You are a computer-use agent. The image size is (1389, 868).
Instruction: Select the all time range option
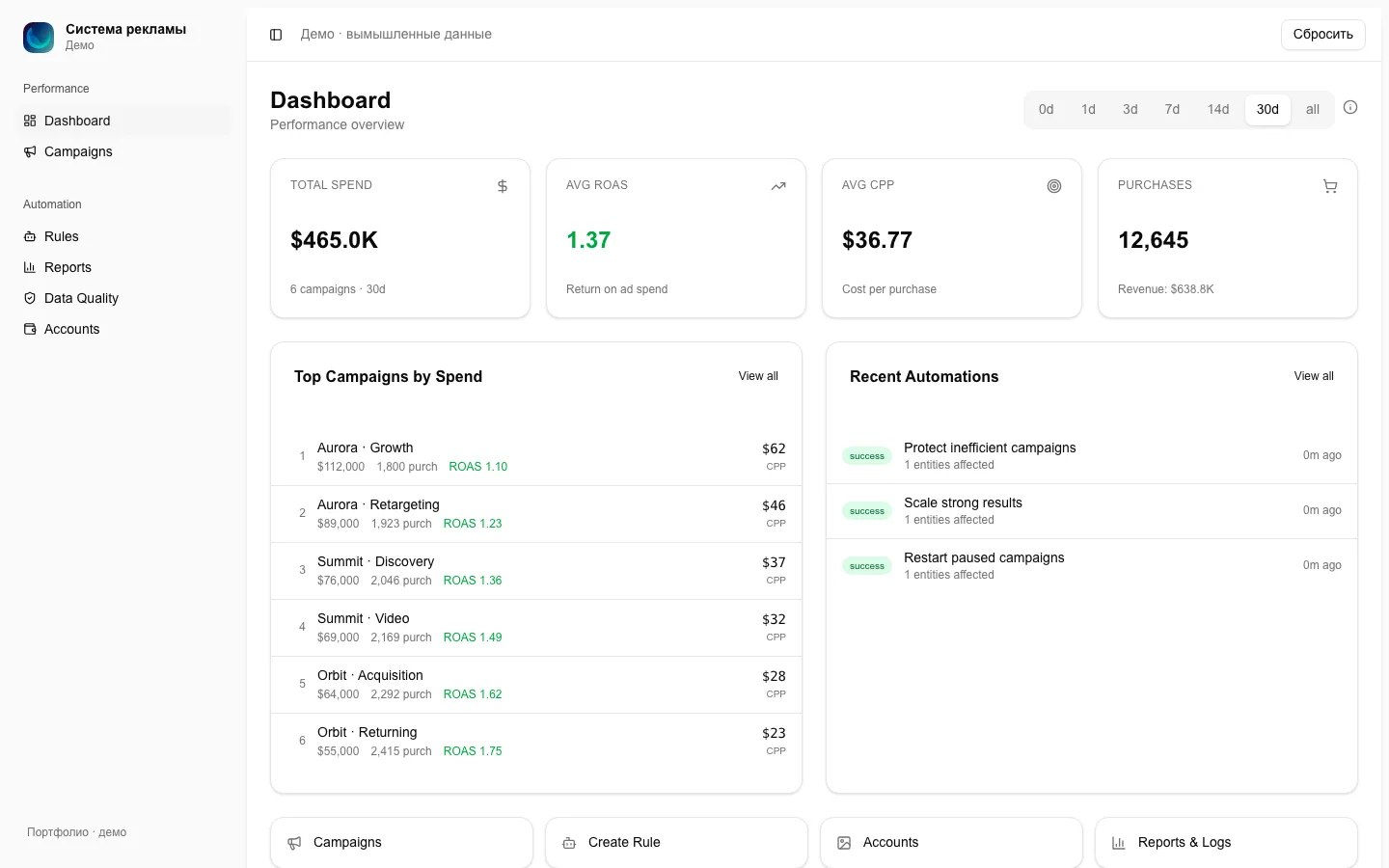click(x=1313, y=109)
